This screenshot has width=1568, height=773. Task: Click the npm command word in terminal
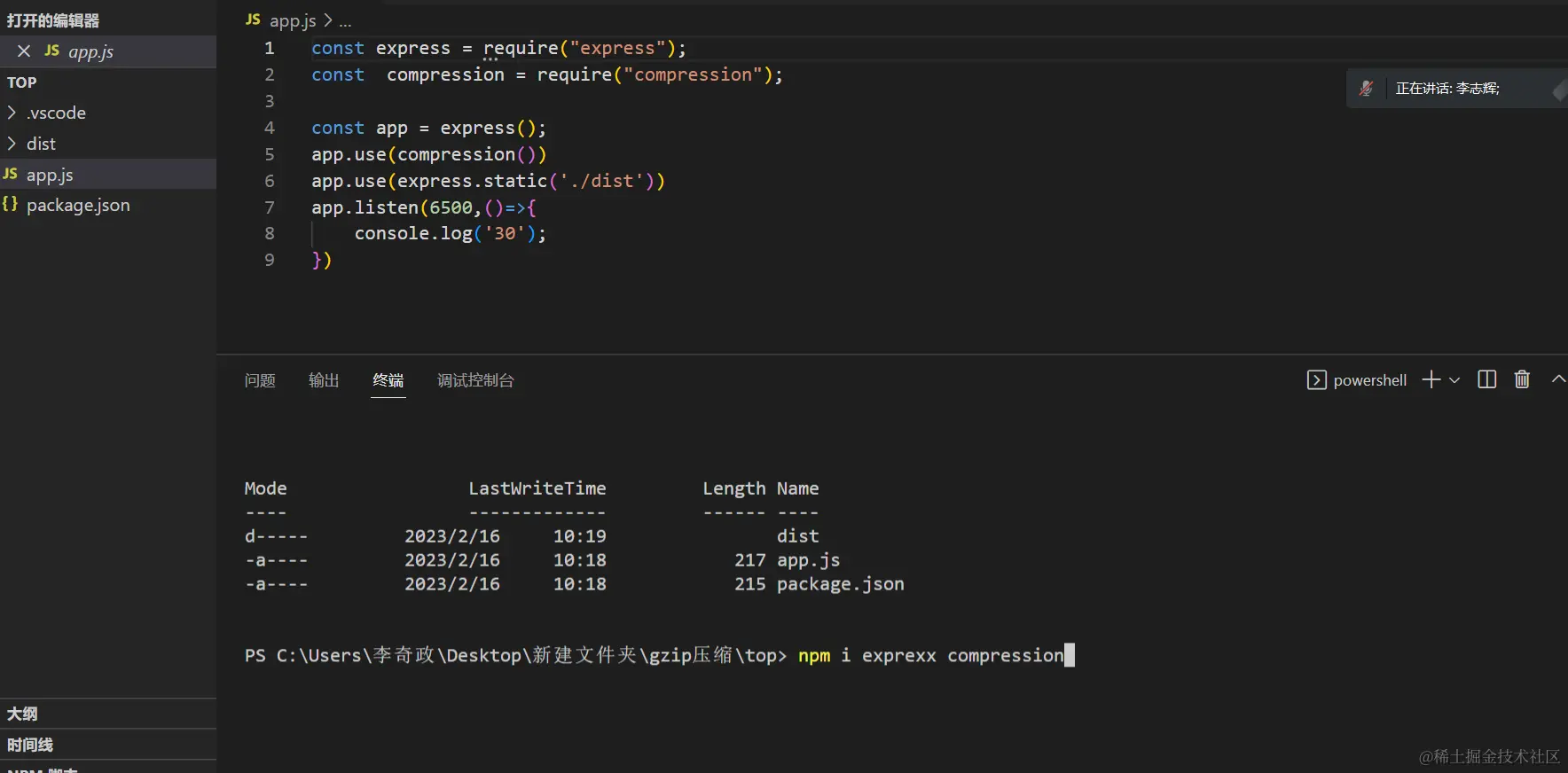pyautogui.click(x=814, y=656)
